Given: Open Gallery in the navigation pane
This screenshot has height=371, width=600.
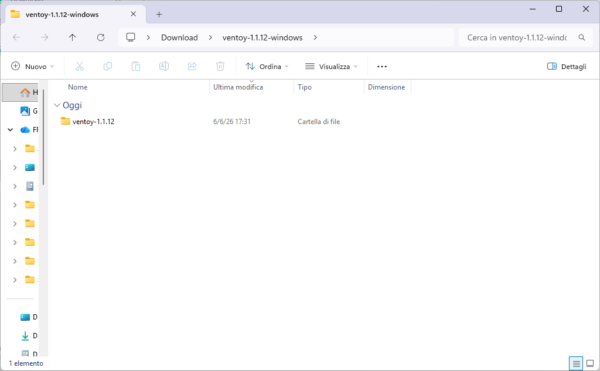Looking at the screenshot, I should point(29,111).
